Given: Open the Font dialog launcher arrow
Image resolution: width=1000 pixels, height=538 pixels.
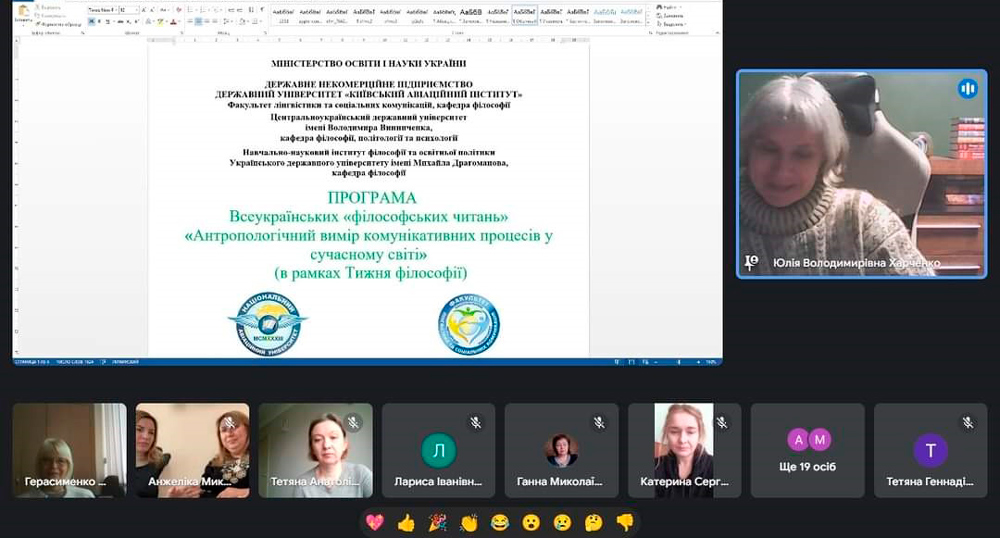Looking at the screenshot, I should tap(182, 32).
